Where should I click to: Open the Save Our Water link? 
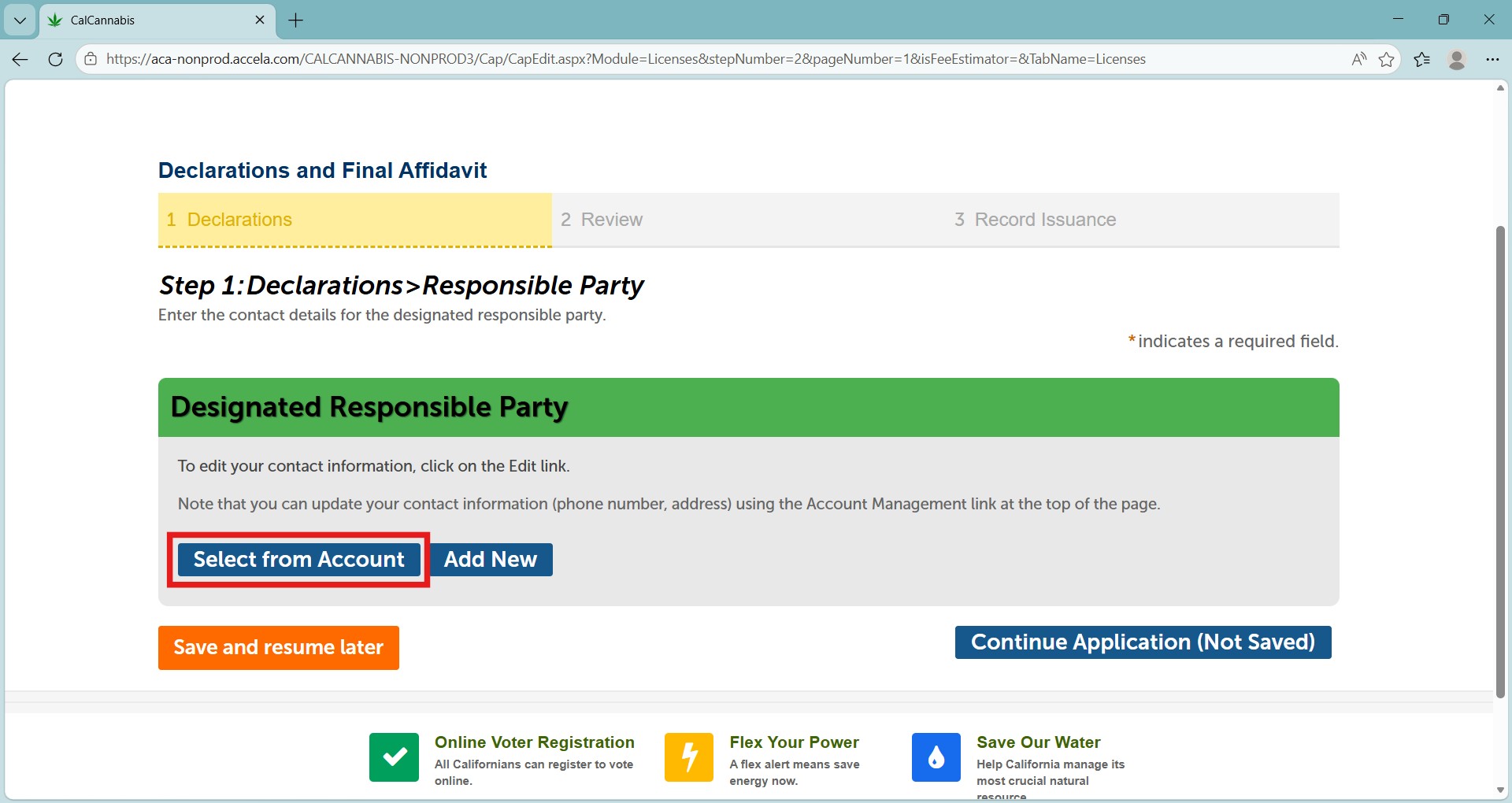[x=1039, y=742]
